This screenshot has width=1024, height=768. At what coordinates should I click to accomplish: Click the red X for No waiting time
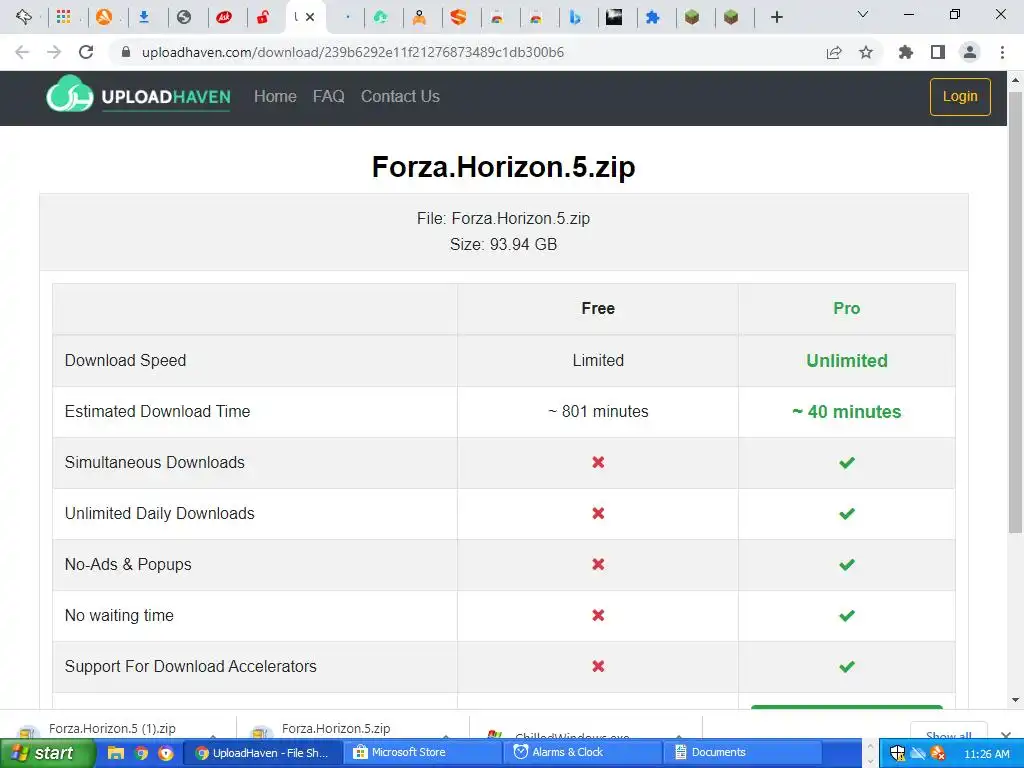[598, 615]
